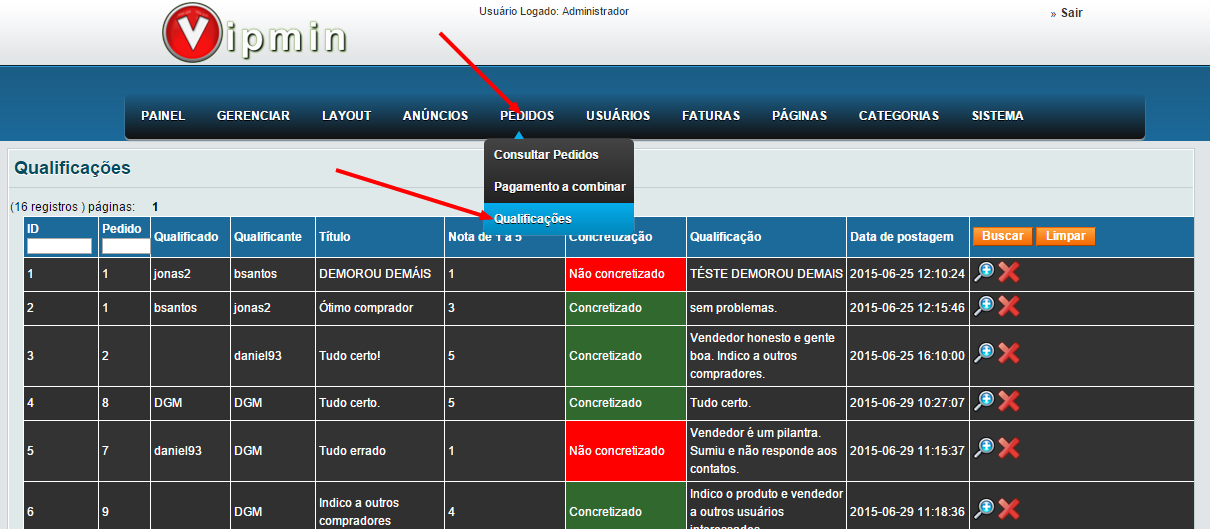
Task: Click the Qualificado column header
Action: pos(186,237)
